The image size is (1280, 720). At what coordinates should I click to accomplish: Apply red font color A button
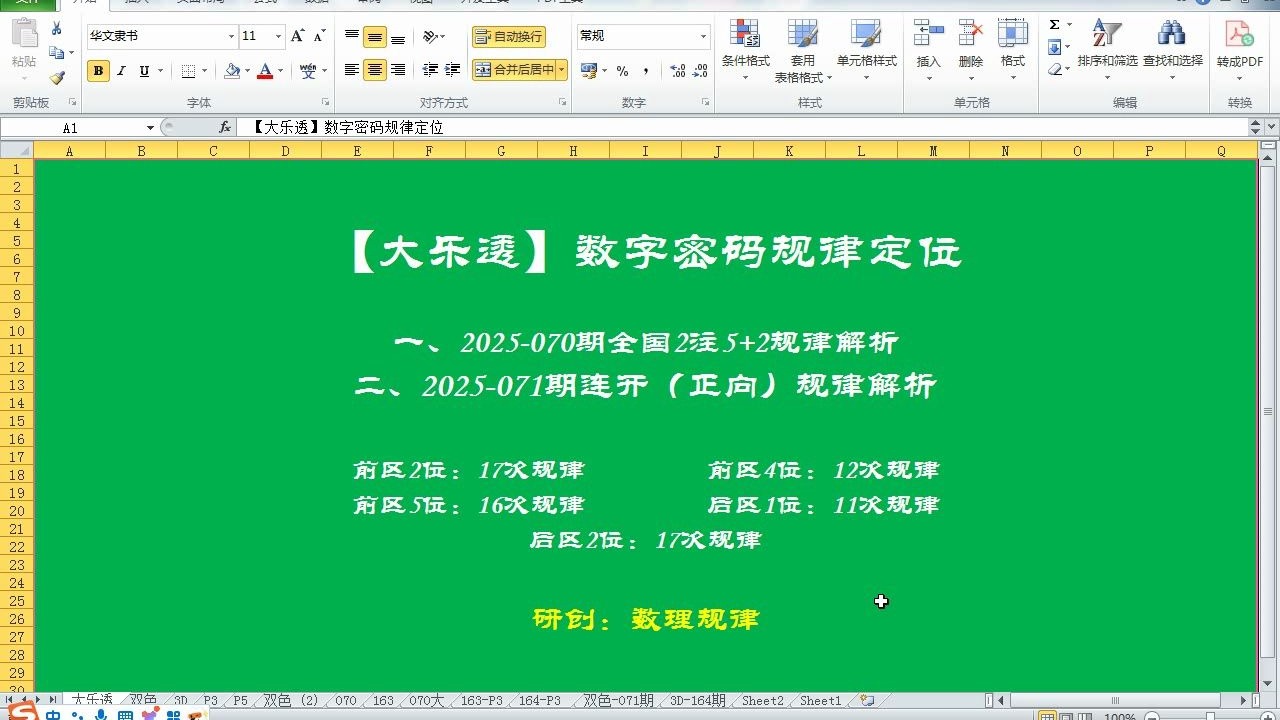(x=264, y=71)
